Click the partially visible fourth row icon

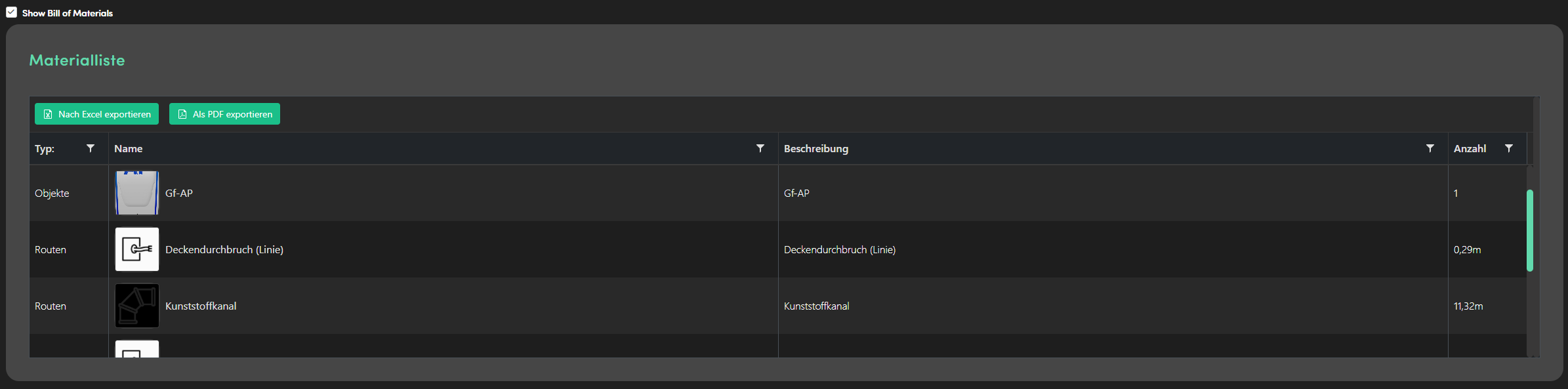pos(137,349)
